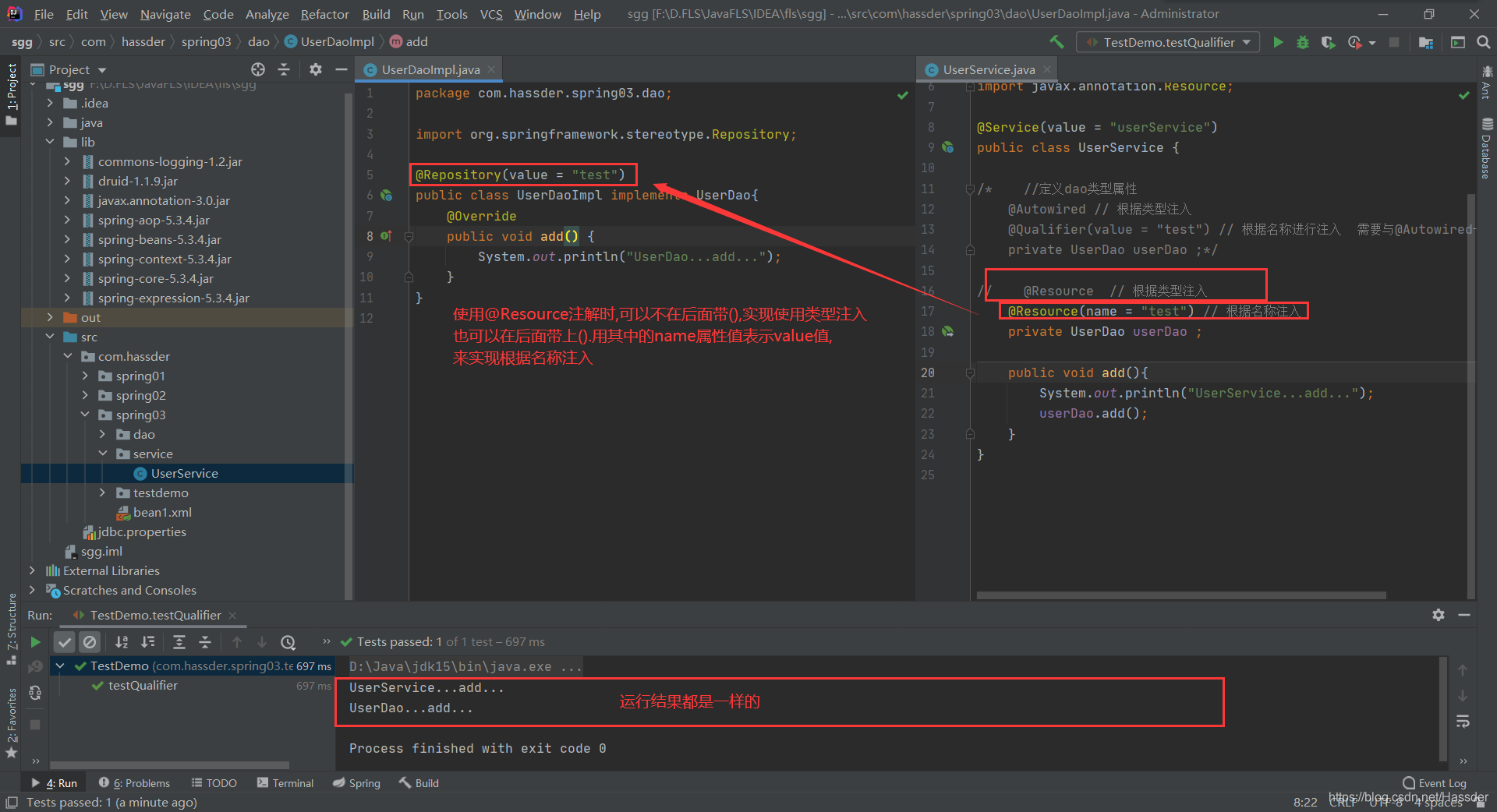Run TestDemo.testQualifier with green play icon
The height and width of the screenshot is (812, 1497).
point(1278,42)
